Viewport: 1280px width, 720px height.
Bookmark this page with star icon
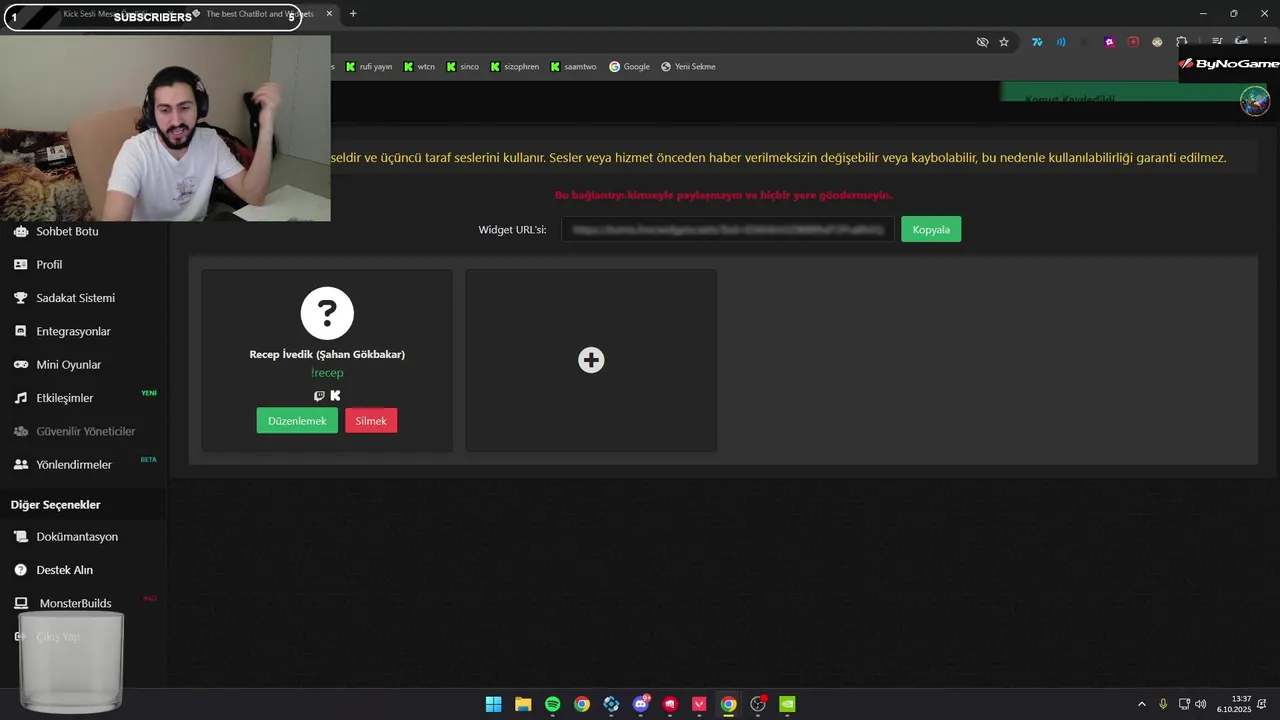[x=1004, y=42]
